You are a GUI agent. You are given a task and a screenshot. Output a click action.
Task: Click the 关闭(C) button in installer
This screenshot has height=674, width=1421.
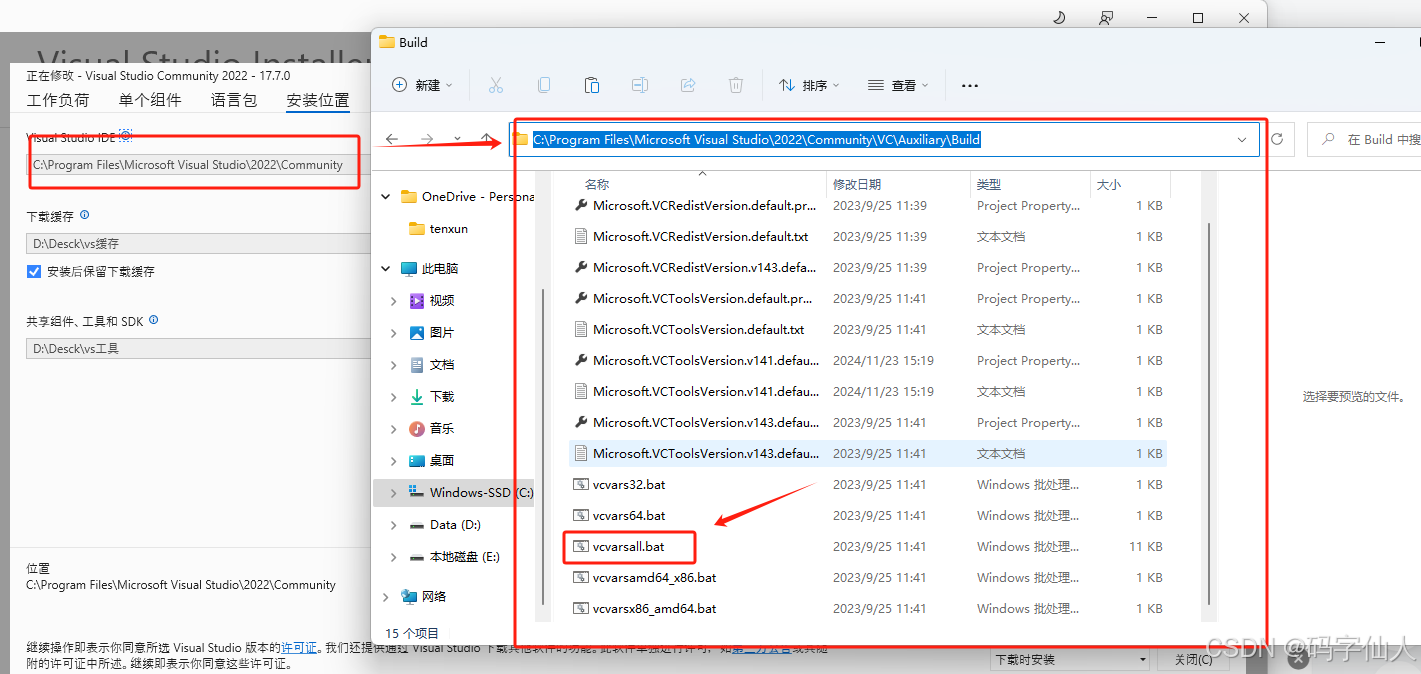(1193, 659)
